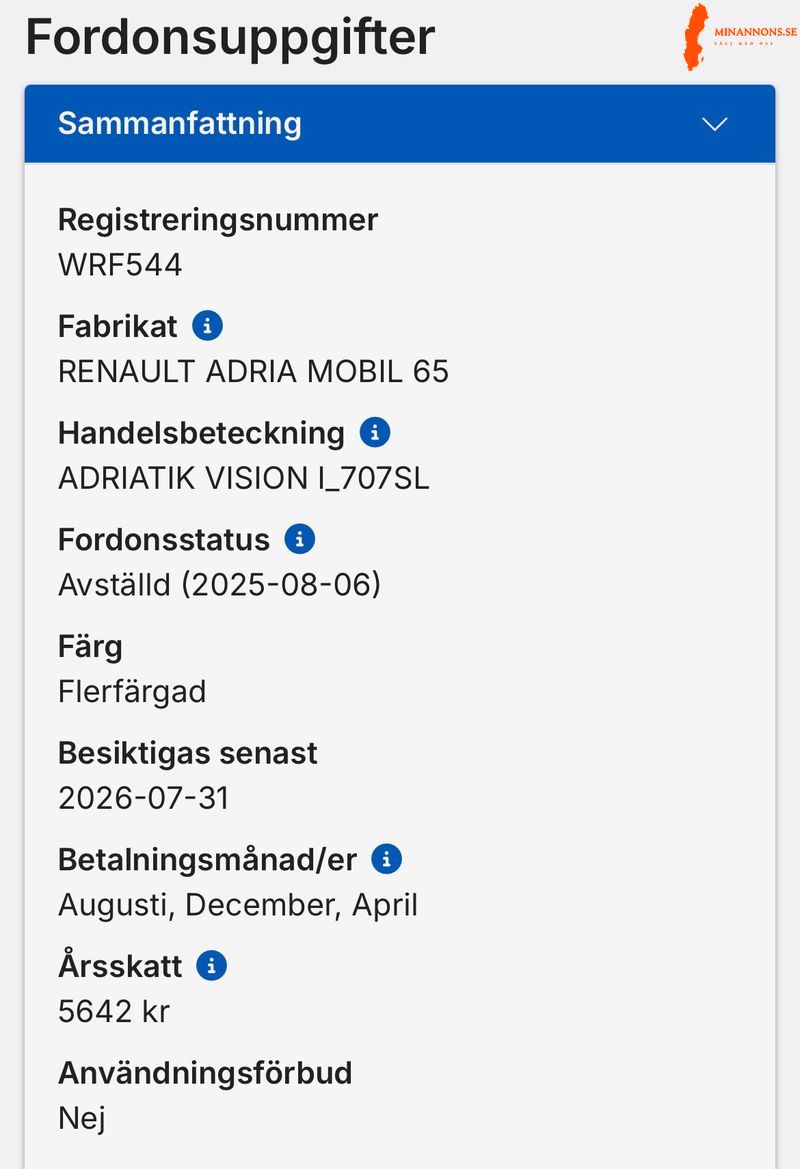
Task: Click the Avställd (2025-08-06) status
Action: [x=219, y=585]
